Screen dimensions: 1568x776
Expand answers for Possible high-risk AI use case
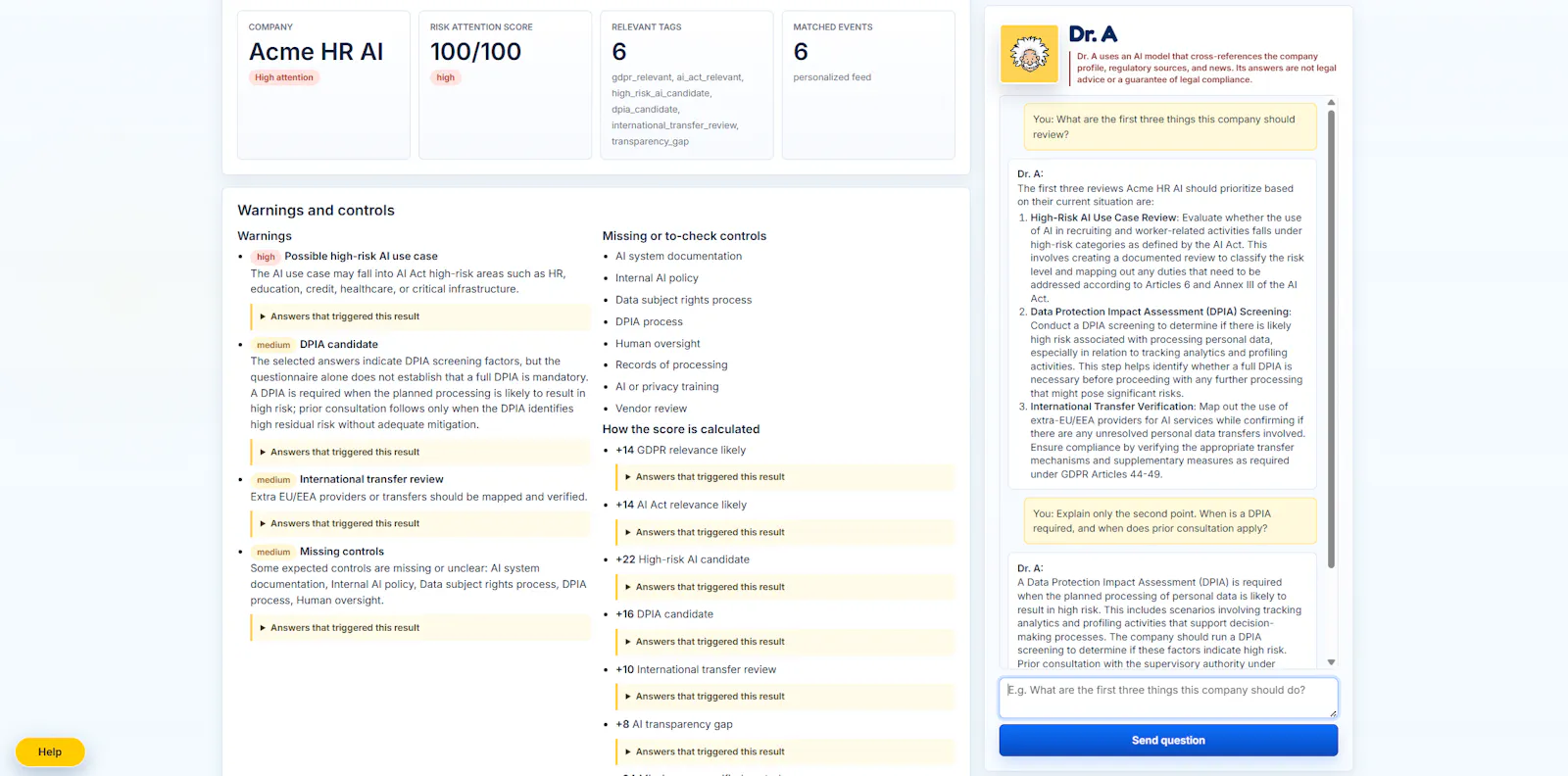420,316
